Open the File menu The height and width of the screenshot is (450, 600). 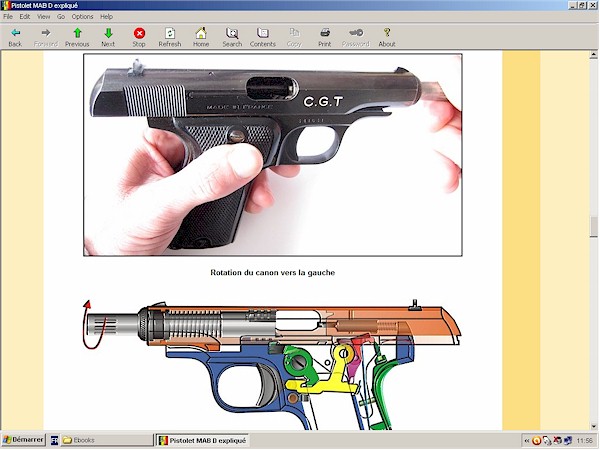pyautogui.click(x=8, y=16)
